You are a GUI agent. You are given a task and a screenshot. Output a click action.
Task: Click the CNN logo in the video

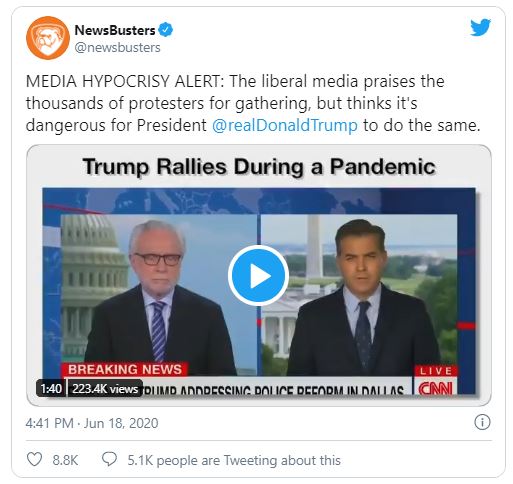click(x=435, y=387)
